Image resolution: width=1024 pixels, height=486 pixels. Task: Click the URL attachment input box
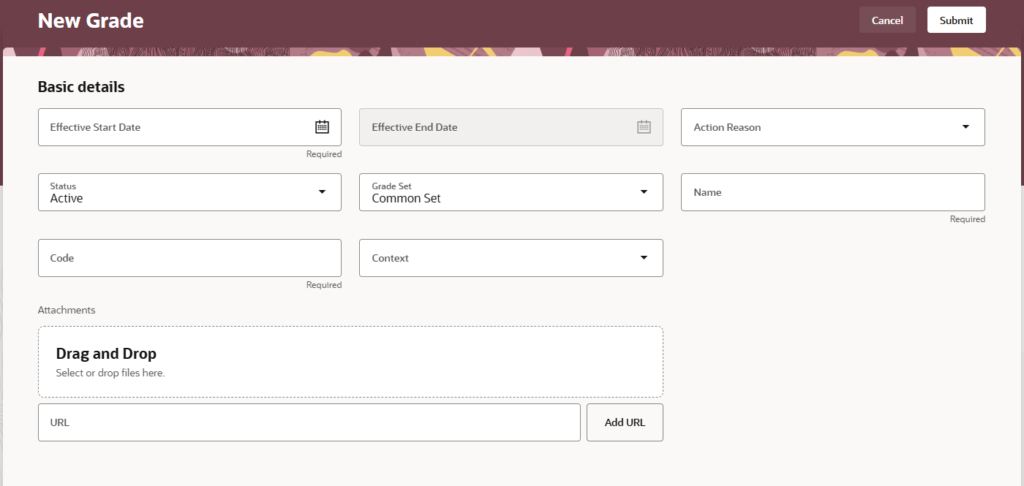coord(308,423)
